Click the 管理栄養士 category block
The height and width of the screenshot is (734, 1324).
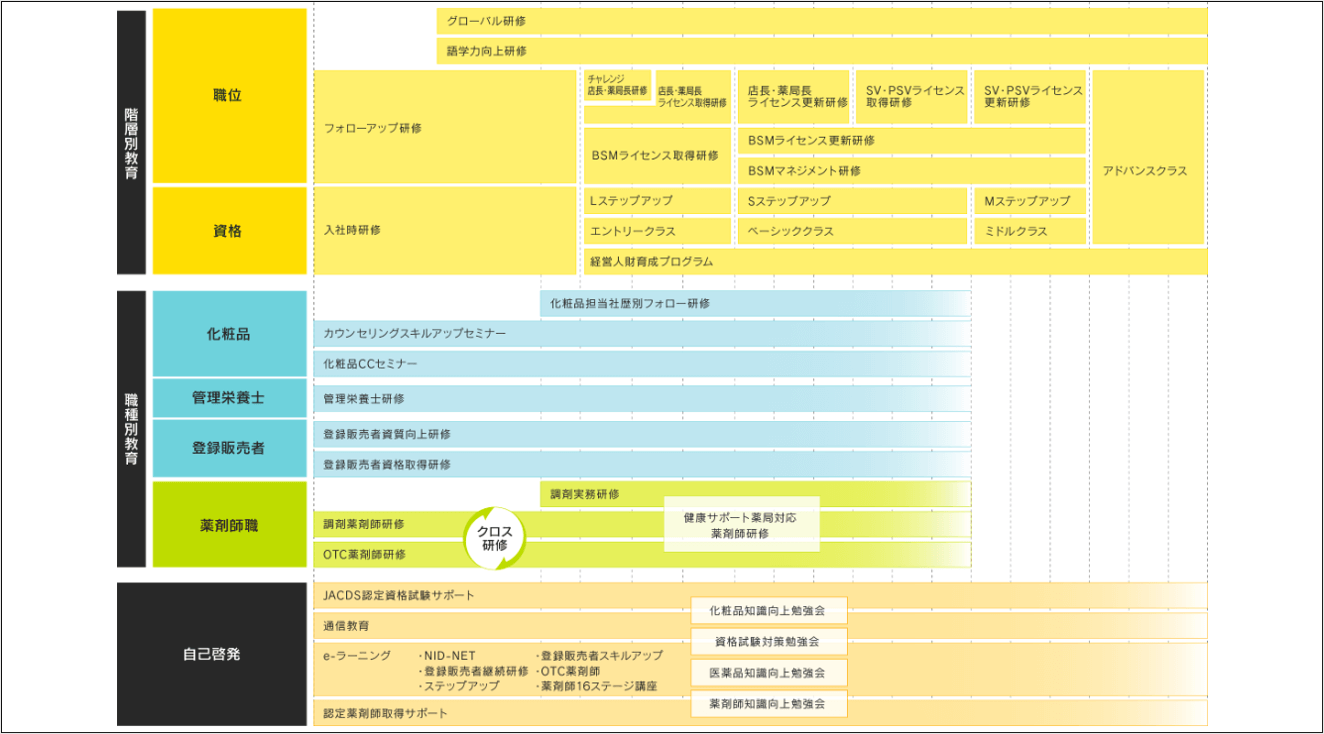[229, 398]
